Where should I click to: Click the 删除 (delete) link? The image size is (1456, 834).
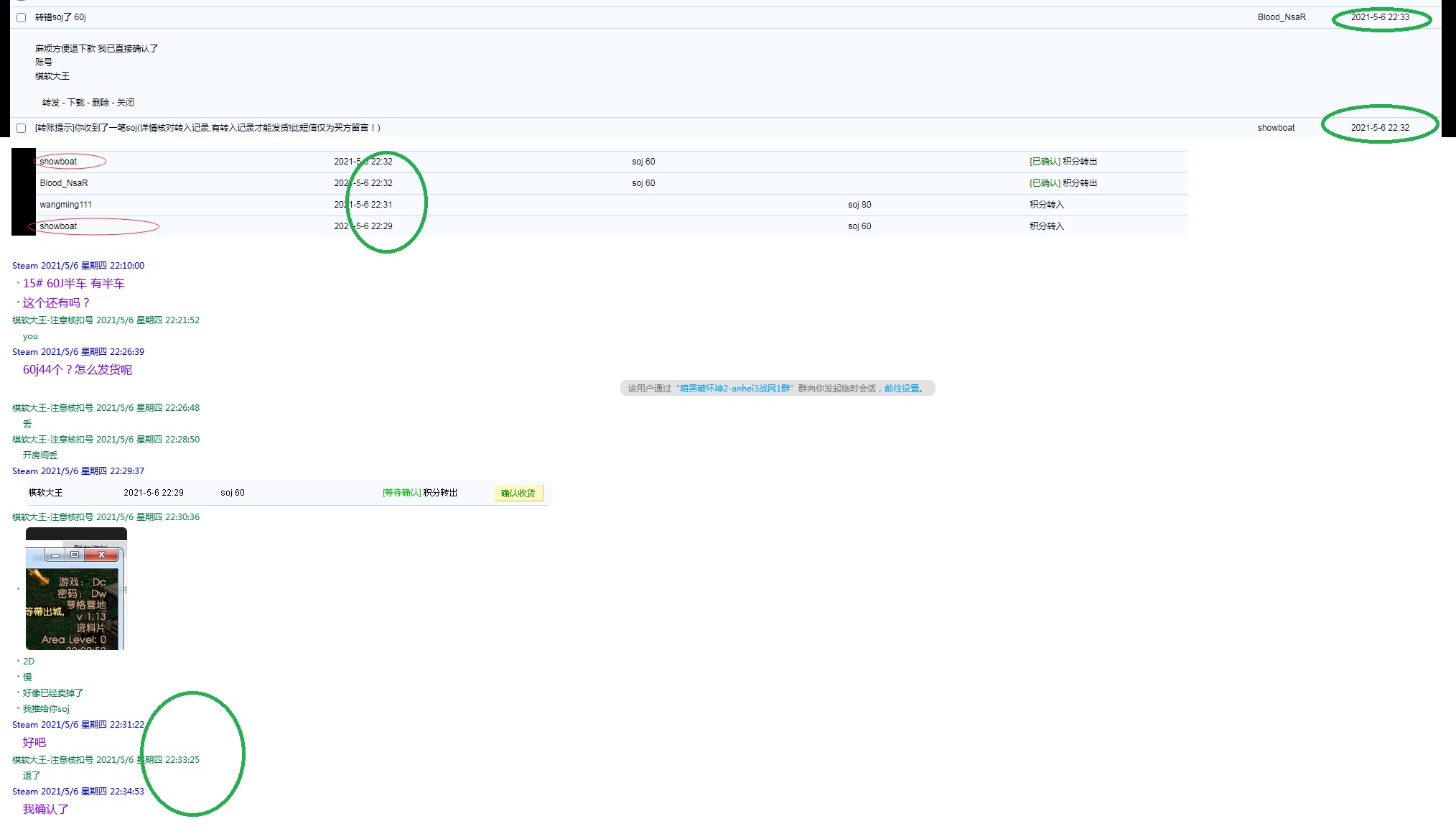point(101,103)
